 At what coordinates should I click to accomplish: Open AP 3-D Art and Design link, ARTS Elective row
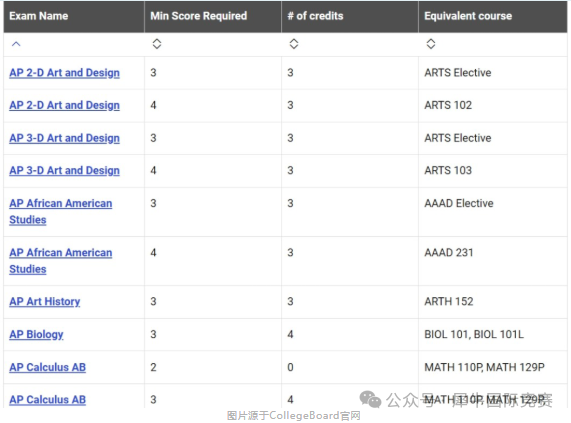click(x=64, y=138)
